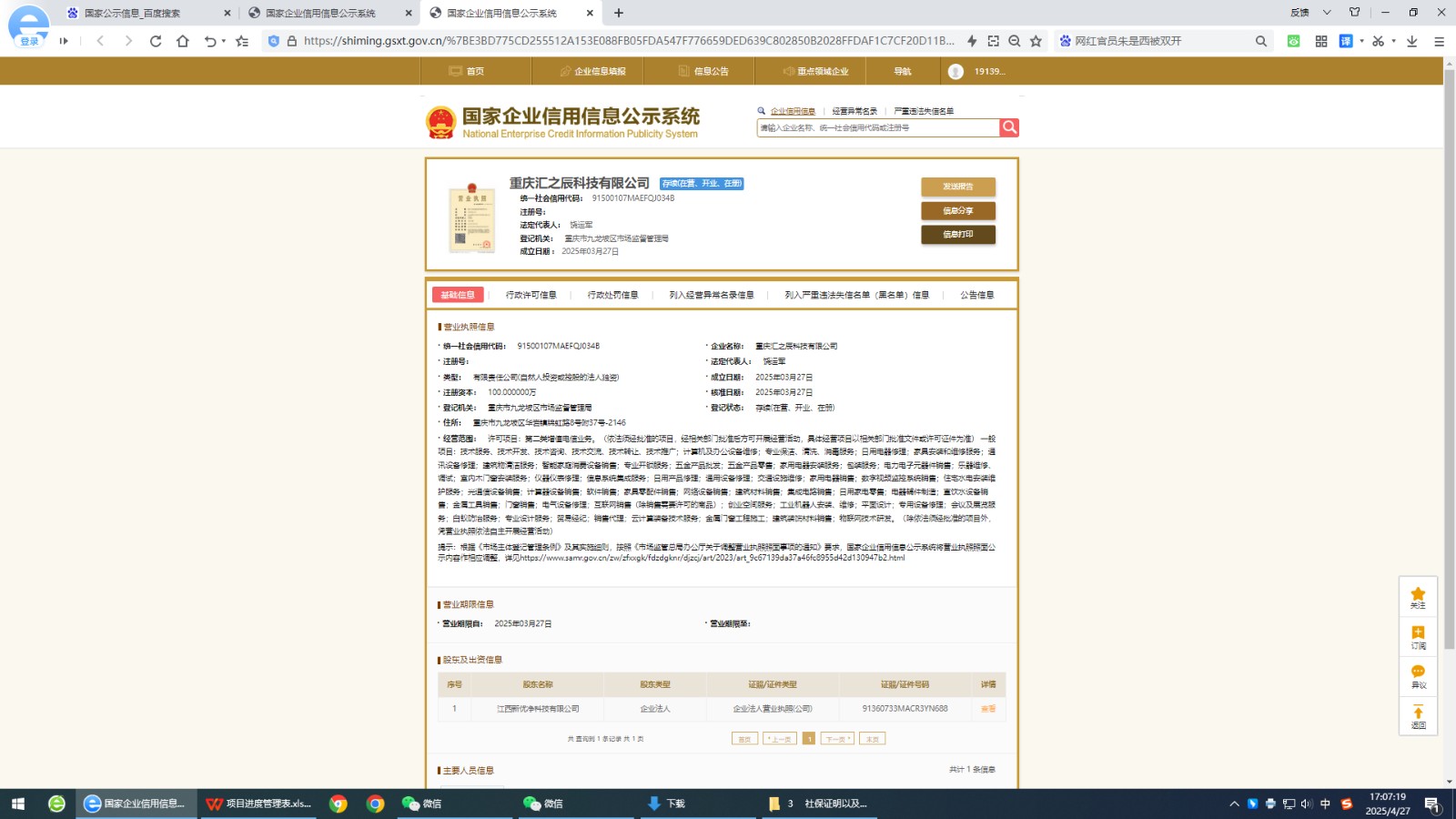1456x819 pixels.
Task: Click page 1 in shareholder pagination
Action: (x=809, y=739)
